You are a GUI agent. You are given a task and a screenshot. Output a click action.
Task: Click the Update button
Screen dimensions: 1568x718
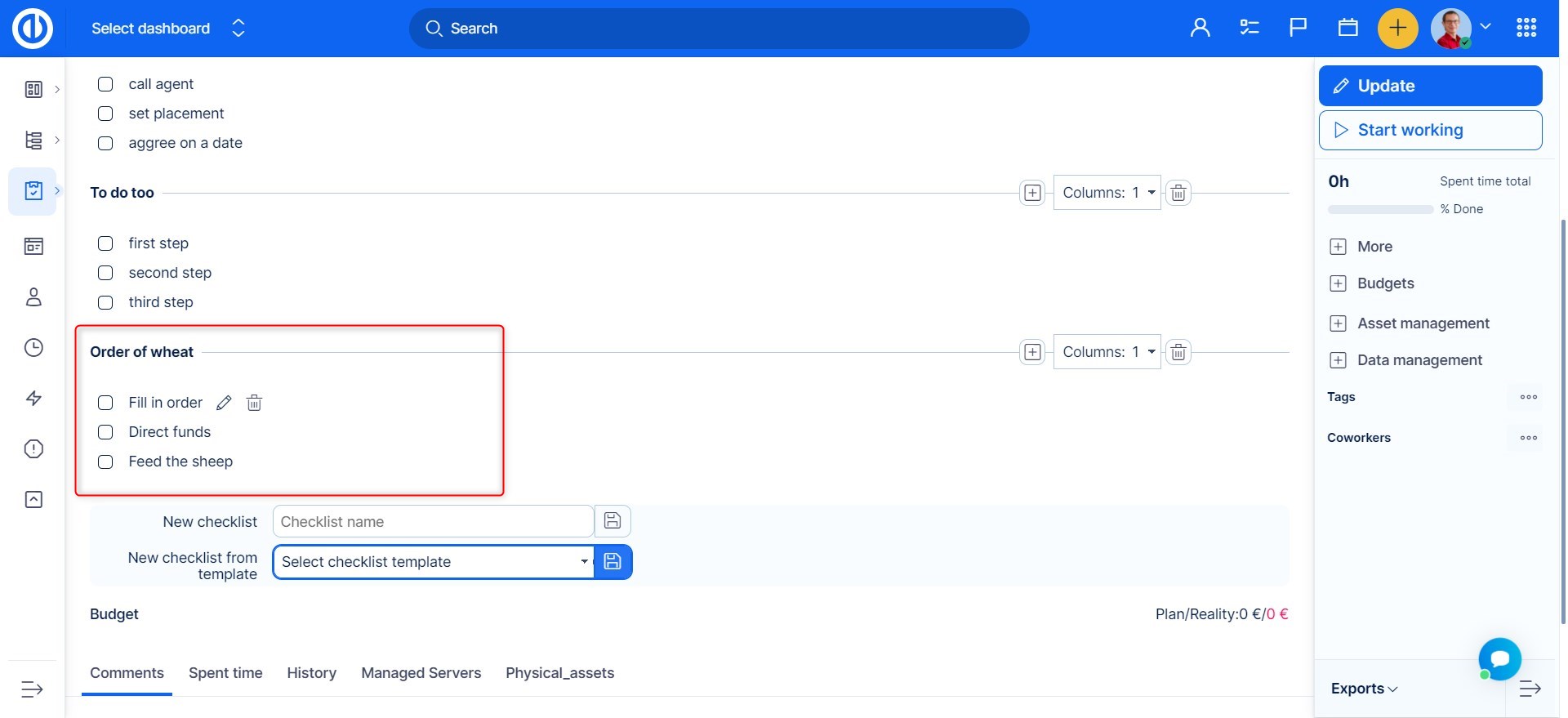tap(1429, 86)
